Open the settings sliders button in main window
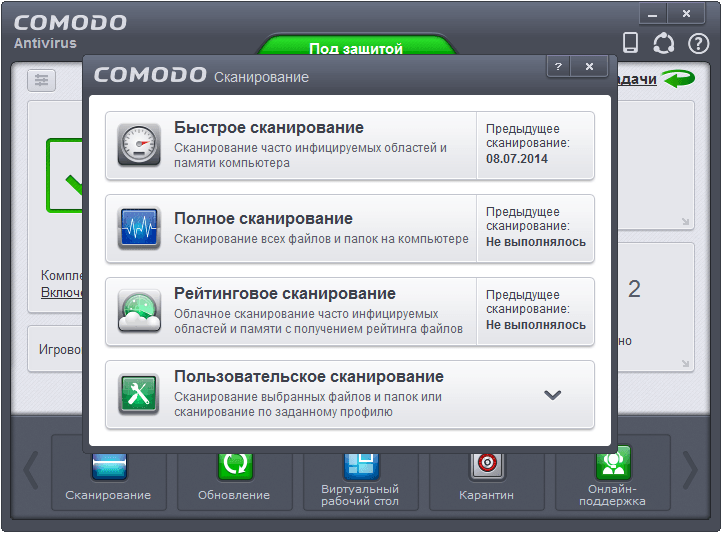 [41, 81]
